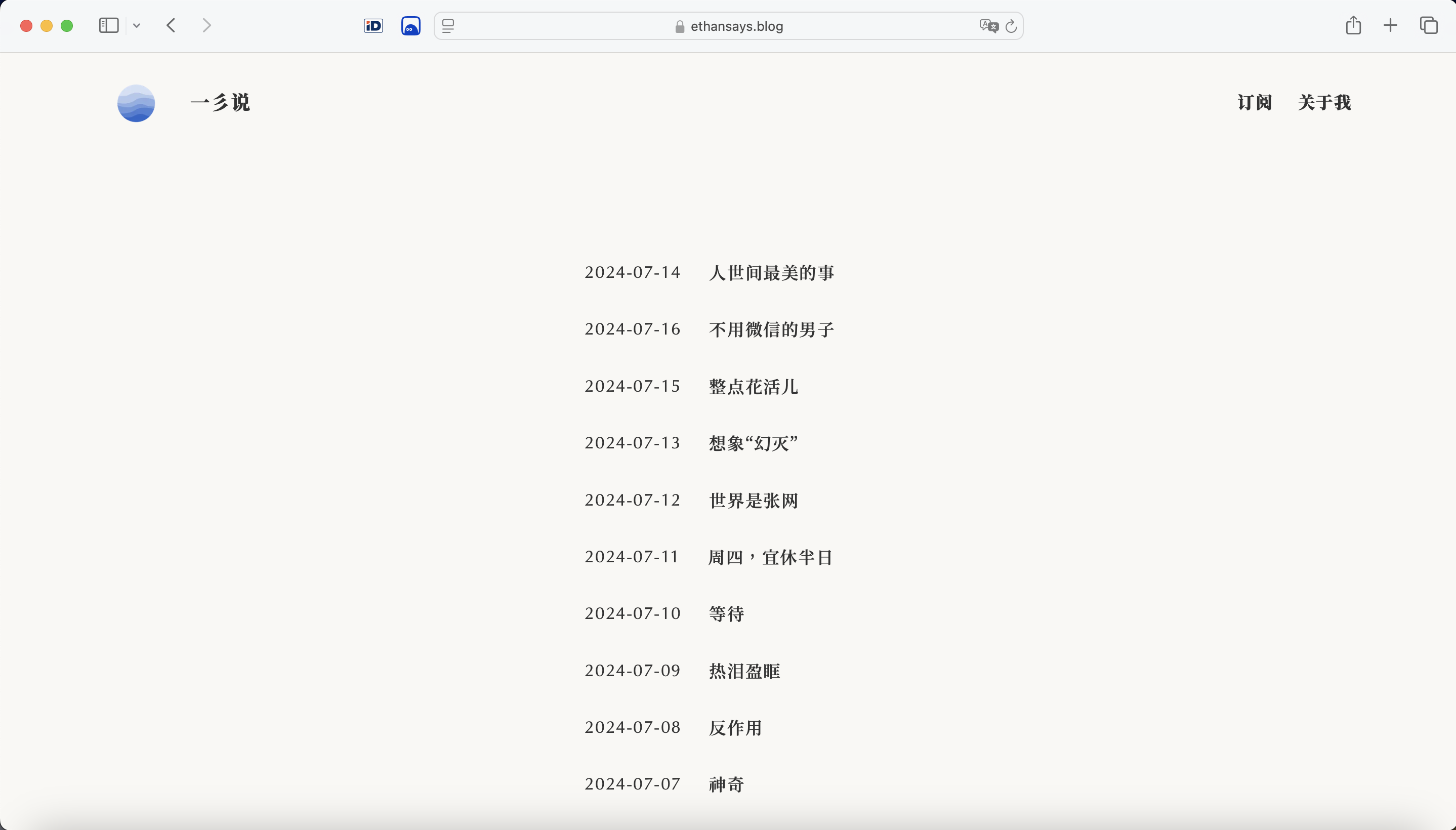
Task: Expand the tab group dropdown arrow
Action: pyautogui.click(x=137, y=26)
